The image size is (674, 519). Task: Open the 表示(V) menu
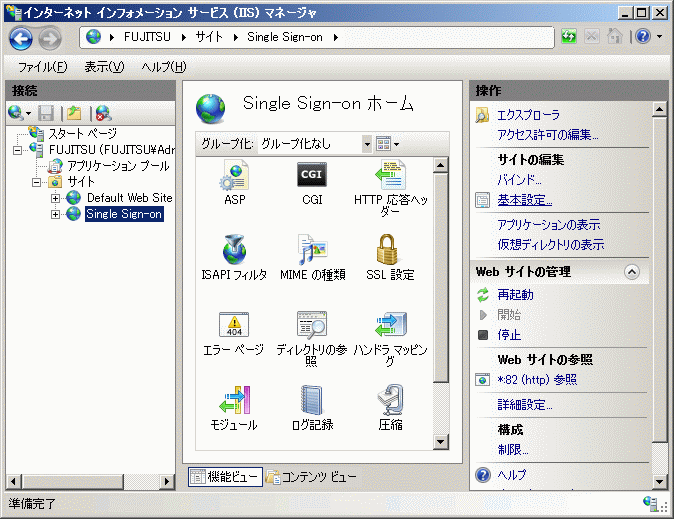click(x=104, y=67)
